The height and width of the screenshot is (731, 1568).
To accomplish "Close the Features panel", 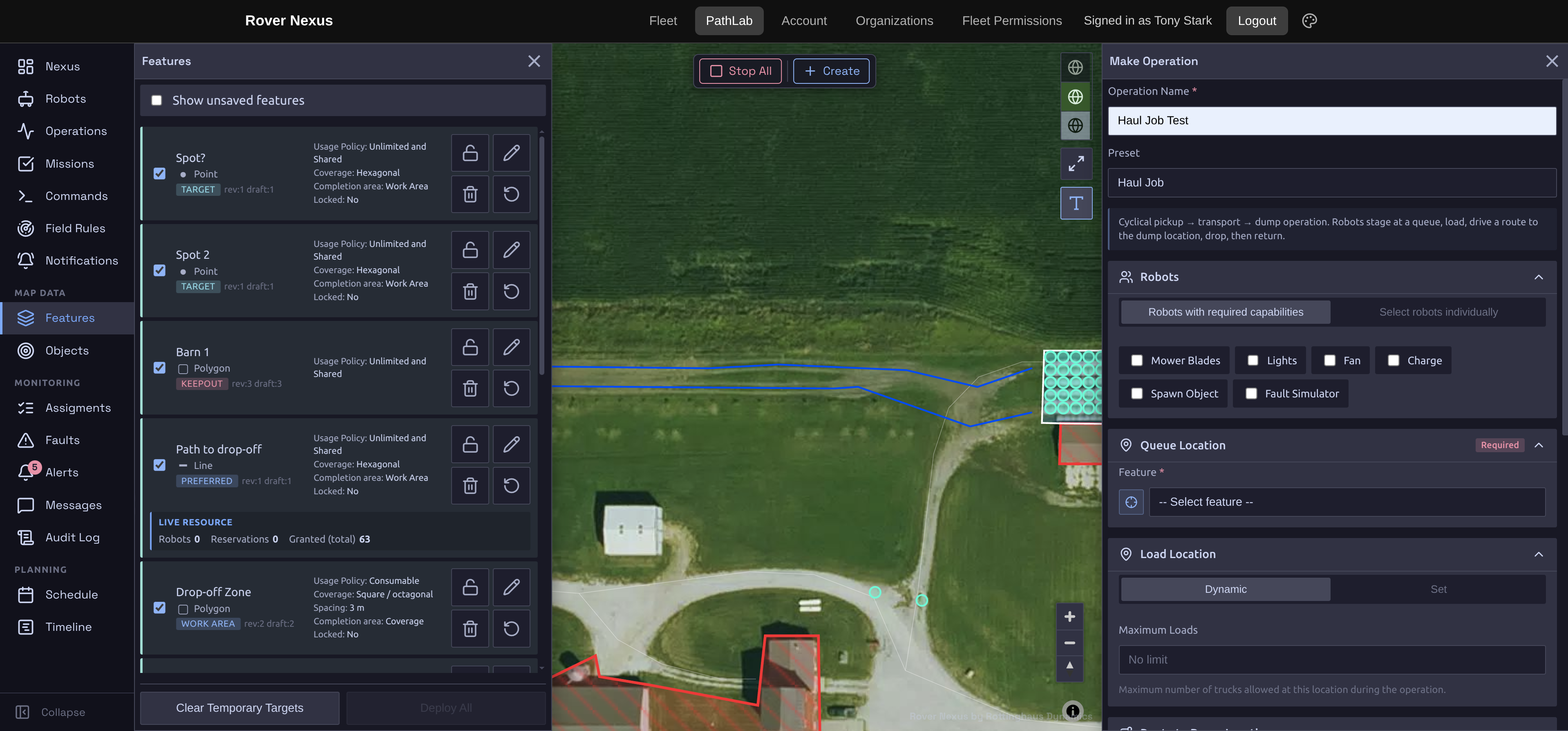I will [x=534, y=61].
